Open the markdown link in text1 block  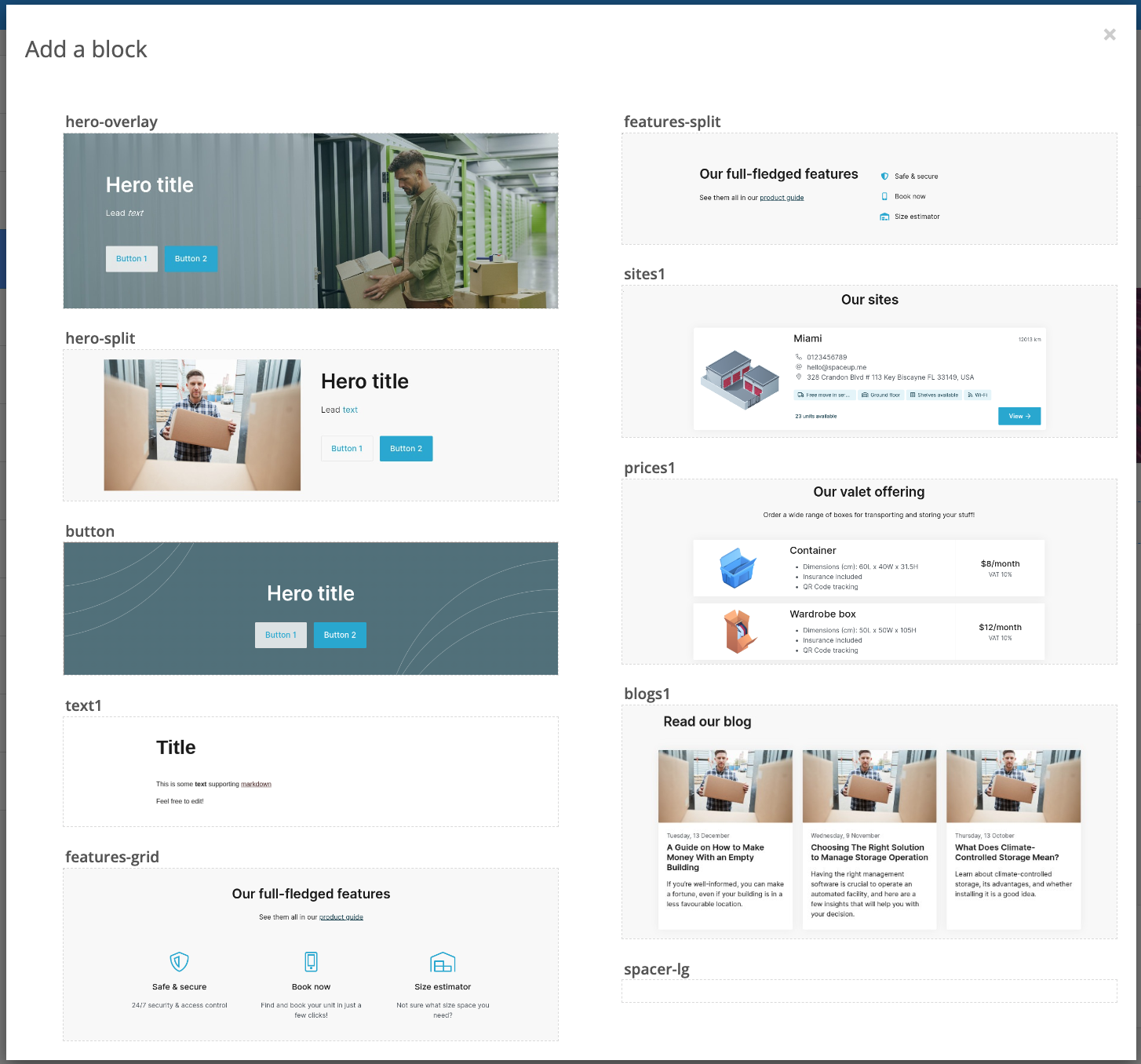[256, 784]
